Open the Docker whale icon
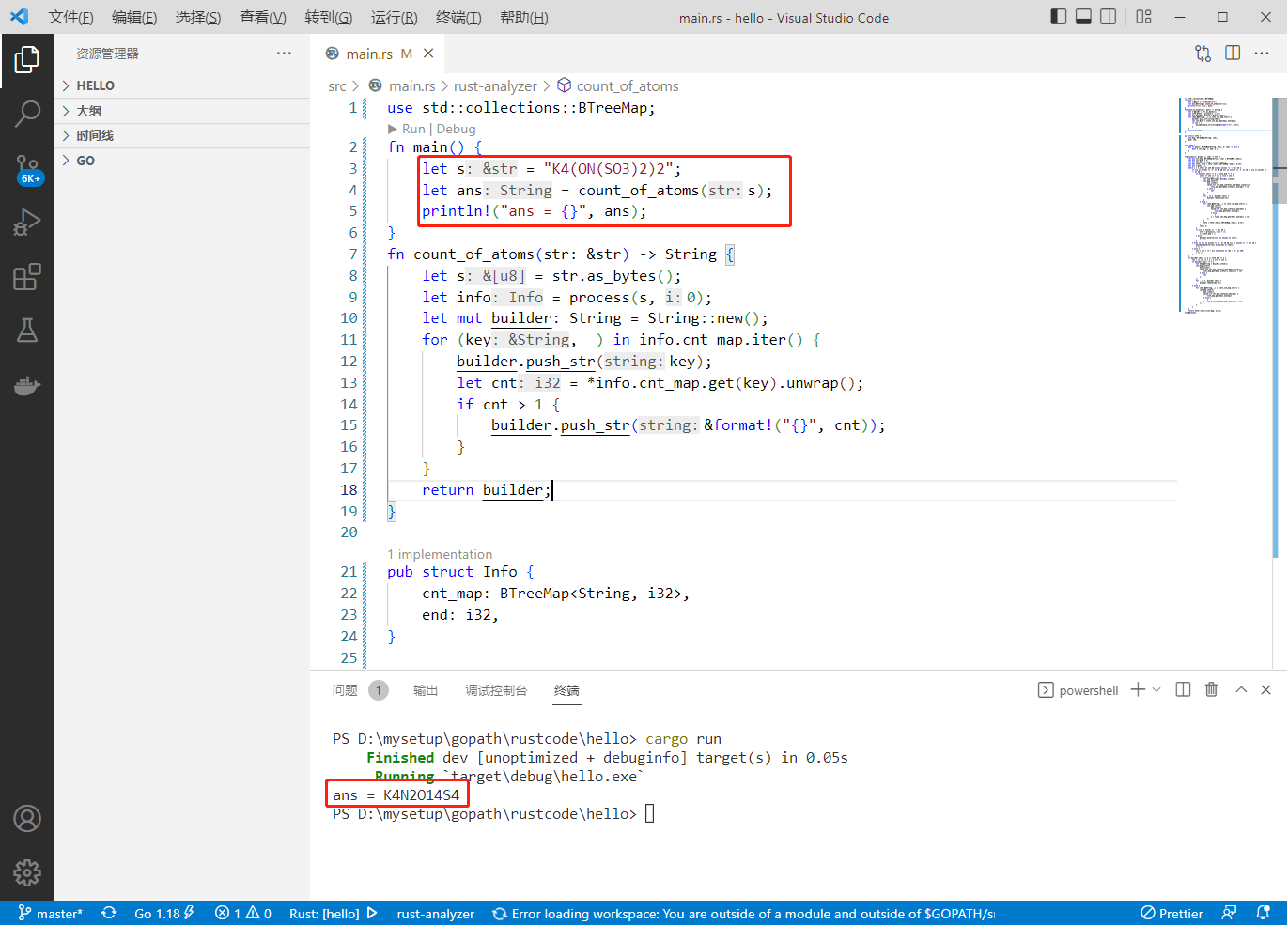Screen dimensions: 1288x925 click(27, 385)
